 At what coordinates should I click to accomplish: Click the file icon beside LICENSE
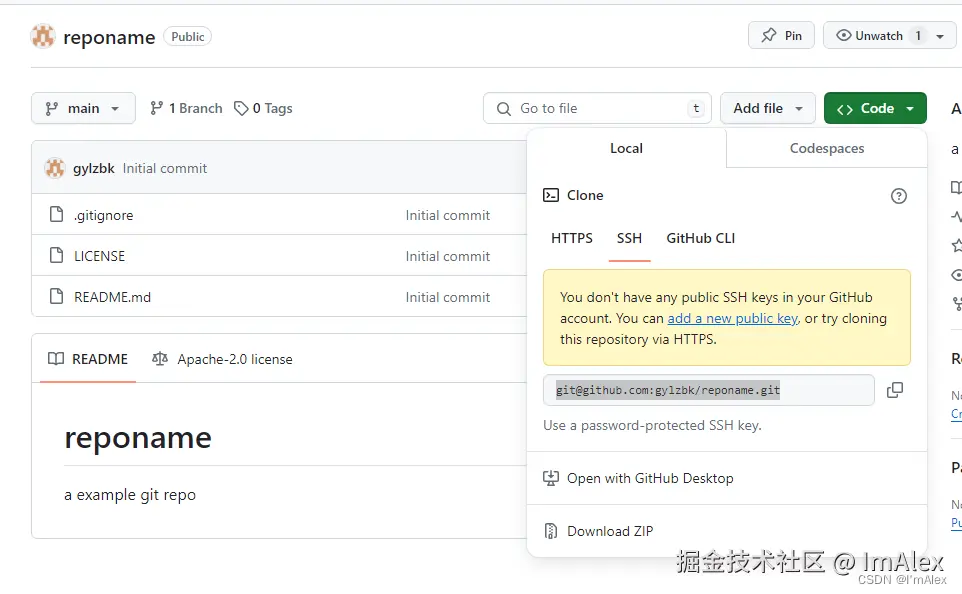point(56,255)
